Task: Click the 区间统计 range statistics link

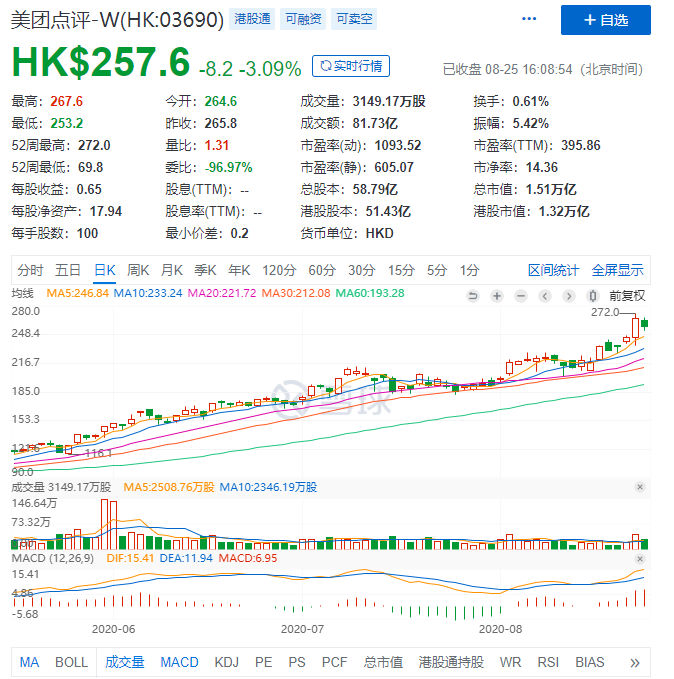Action: click(x=553, y=270)
